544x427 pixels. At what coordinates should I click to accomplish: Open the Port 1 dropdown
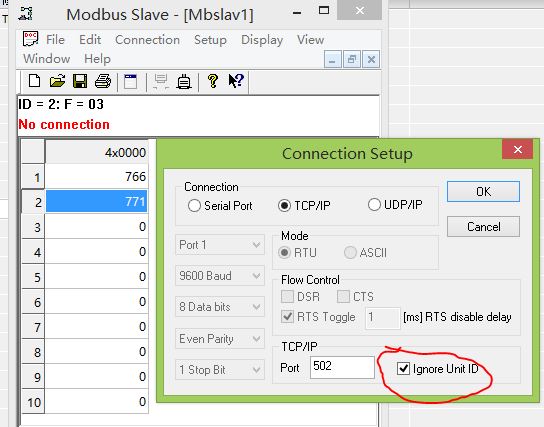pyautogui.click(x=220, y=245)
